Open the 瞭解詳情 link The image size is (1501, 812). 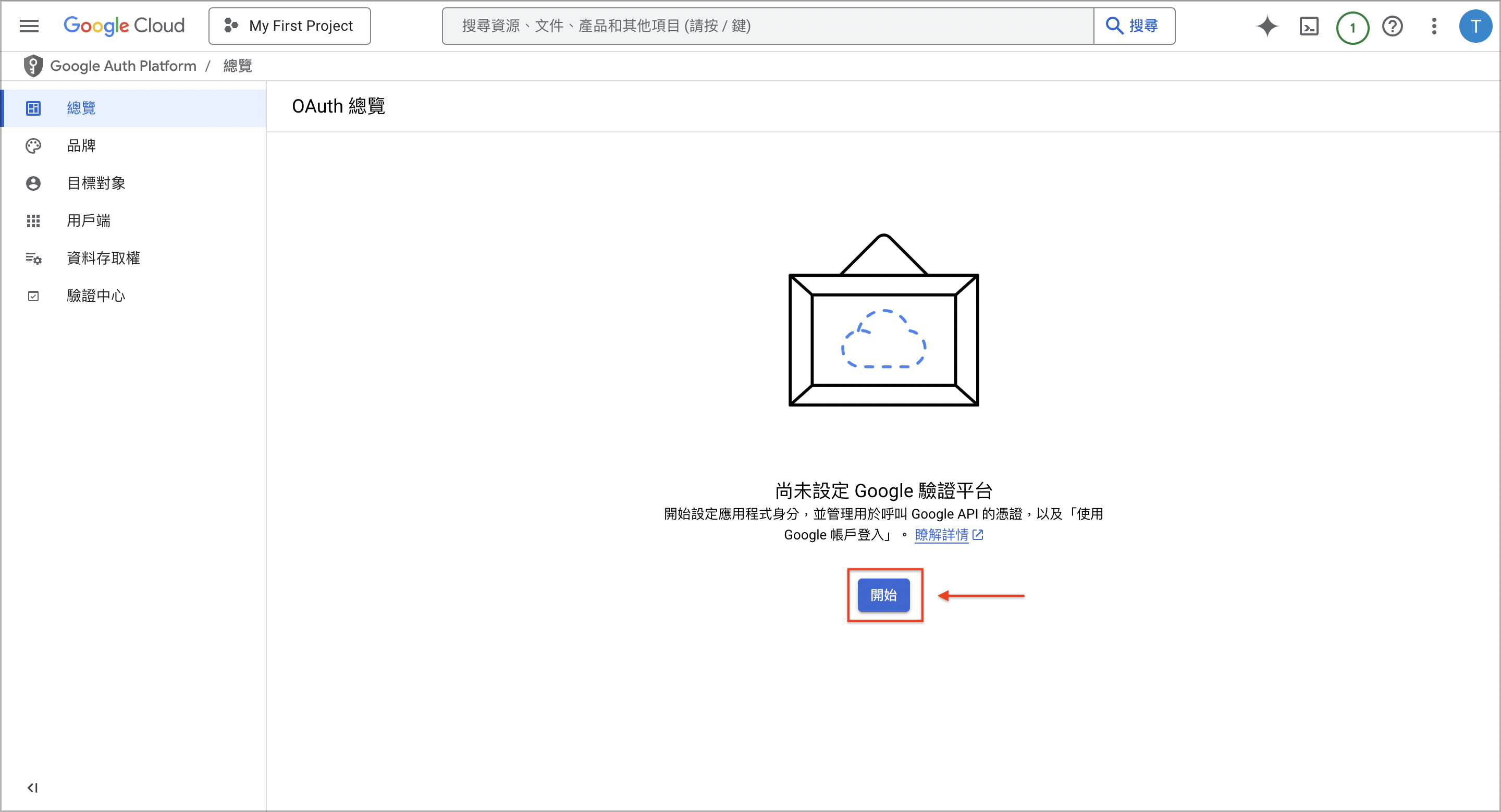pos(941,535)
